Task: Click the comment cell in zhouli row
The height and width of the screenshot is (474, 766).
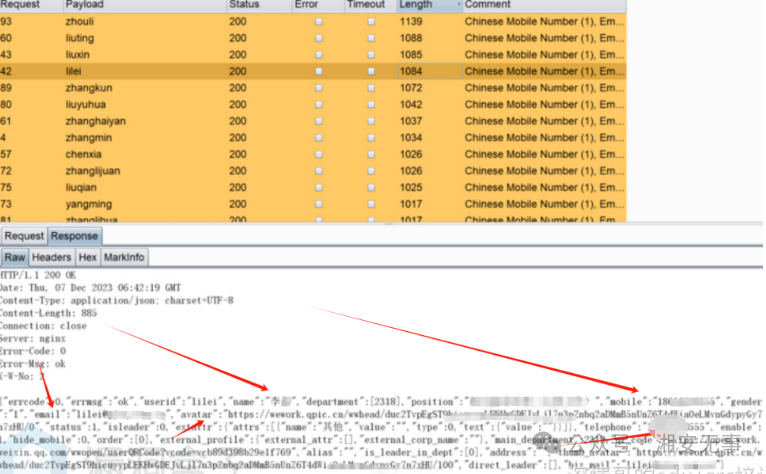Action: 544,22
